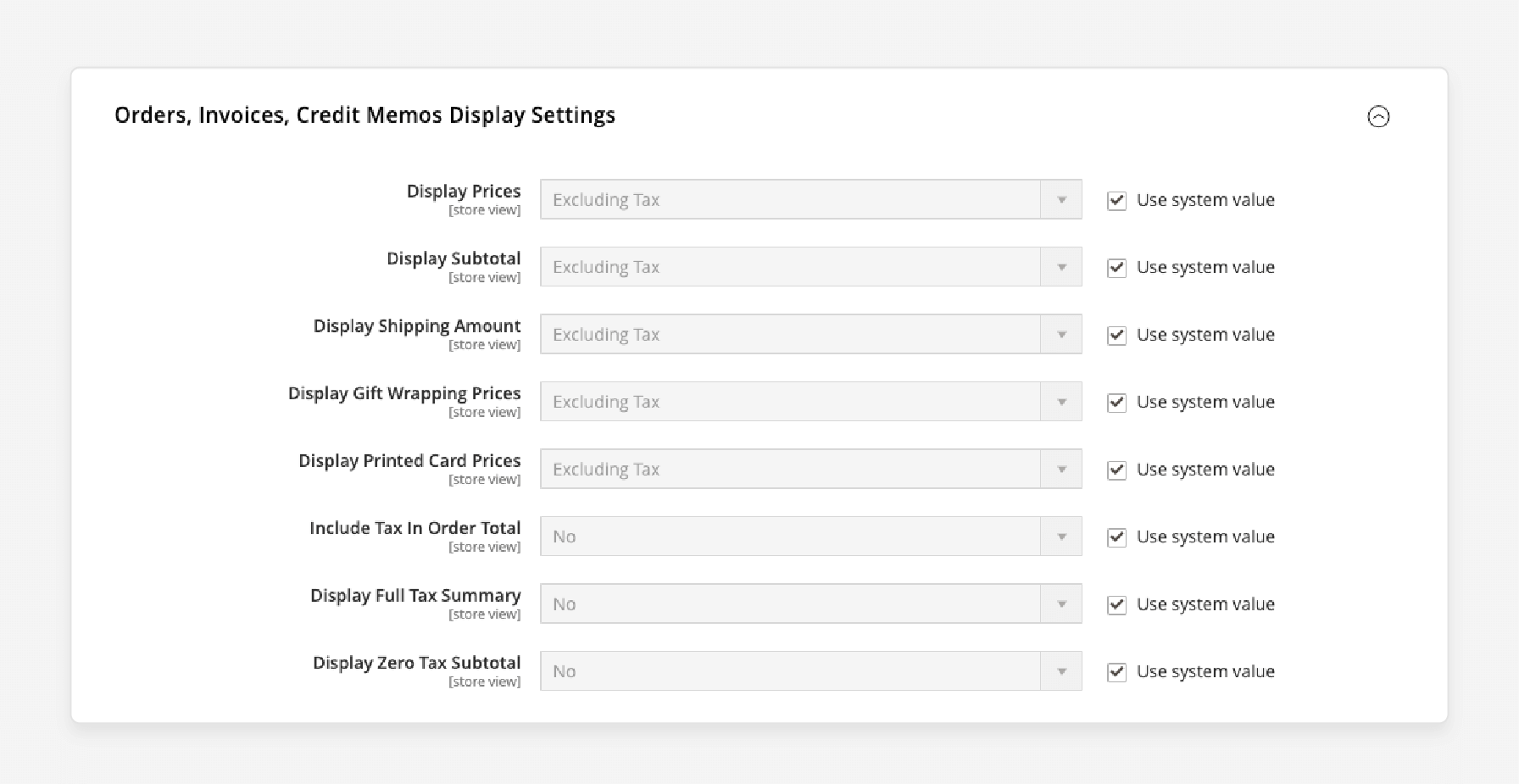Image resolution: width=1519 pixels, height=784 pixels.
Task: Open the Display Full Tax Summary dropdown
Action: [810, 603]
